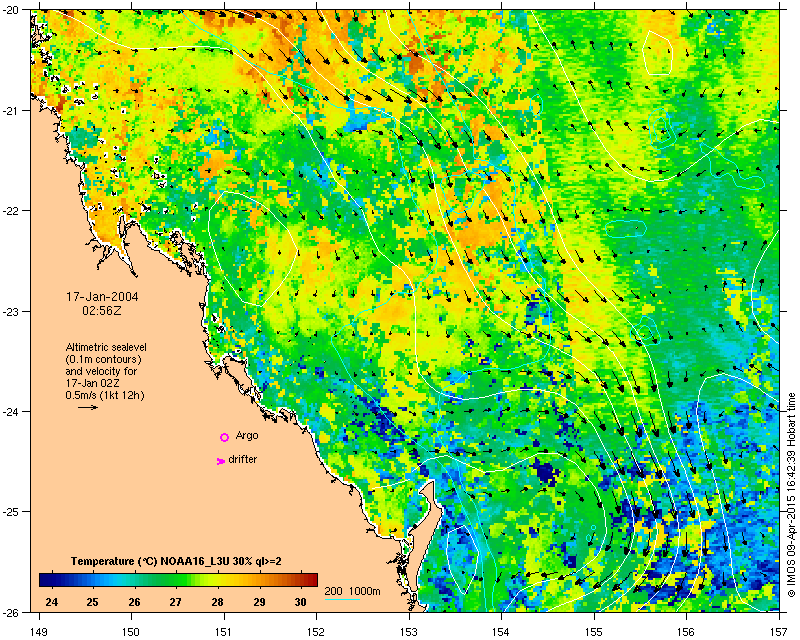Click the 'Argo' legend label
Image resolution: width=800 pixels, height=640 pixels.
coord(247,435)
